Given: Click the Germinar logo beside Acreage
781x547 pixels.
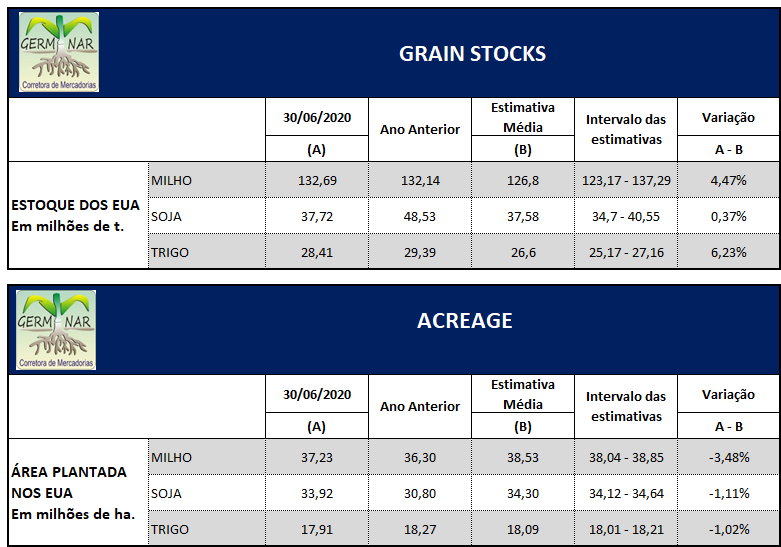Looking at the screenshot, I should pyautogui.click(x=59, y=327).
